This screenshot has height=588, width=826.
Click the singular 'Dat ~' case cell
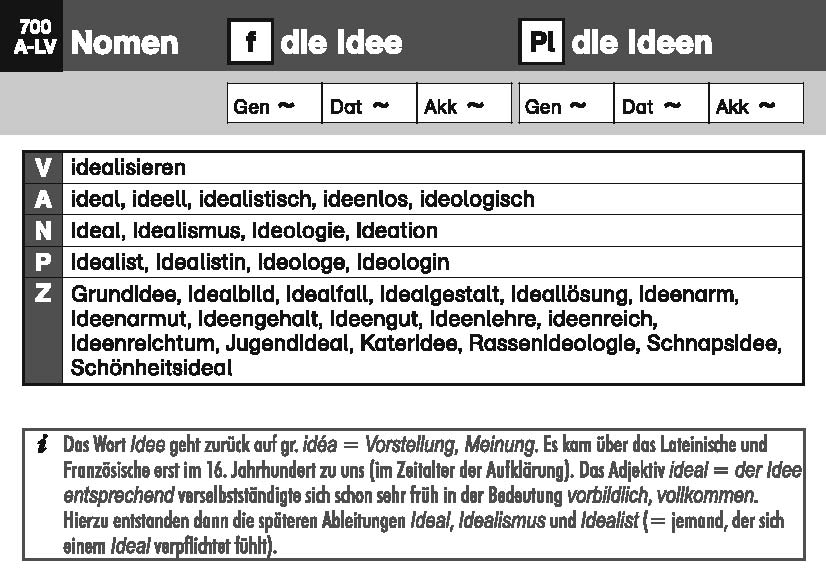pyautogui.click(x=369, y=104)
